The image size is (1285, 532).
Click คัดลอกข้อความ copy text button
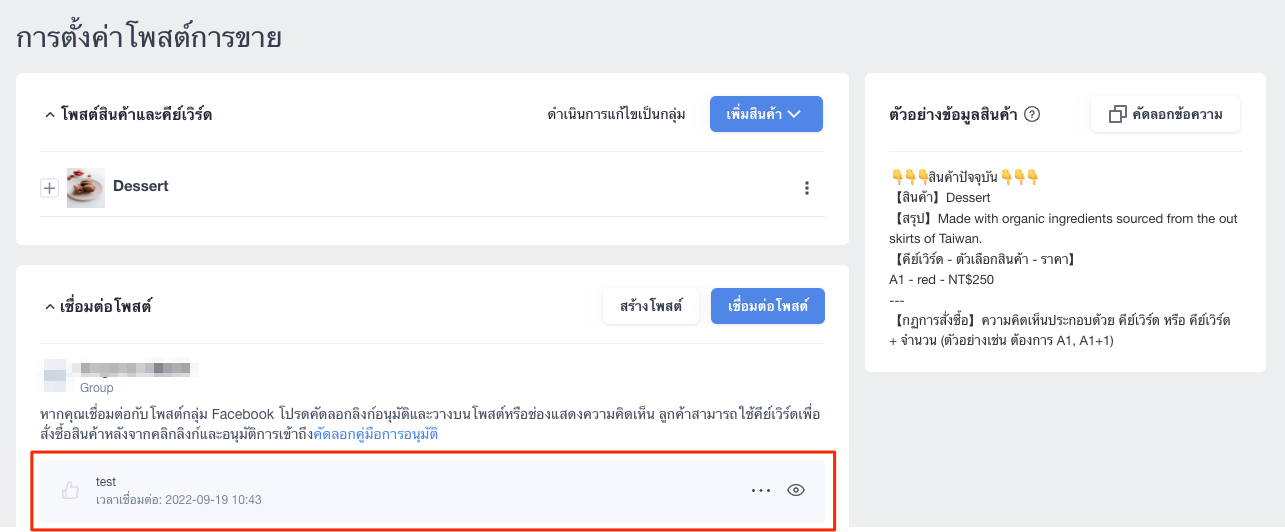pos(1165,115)
